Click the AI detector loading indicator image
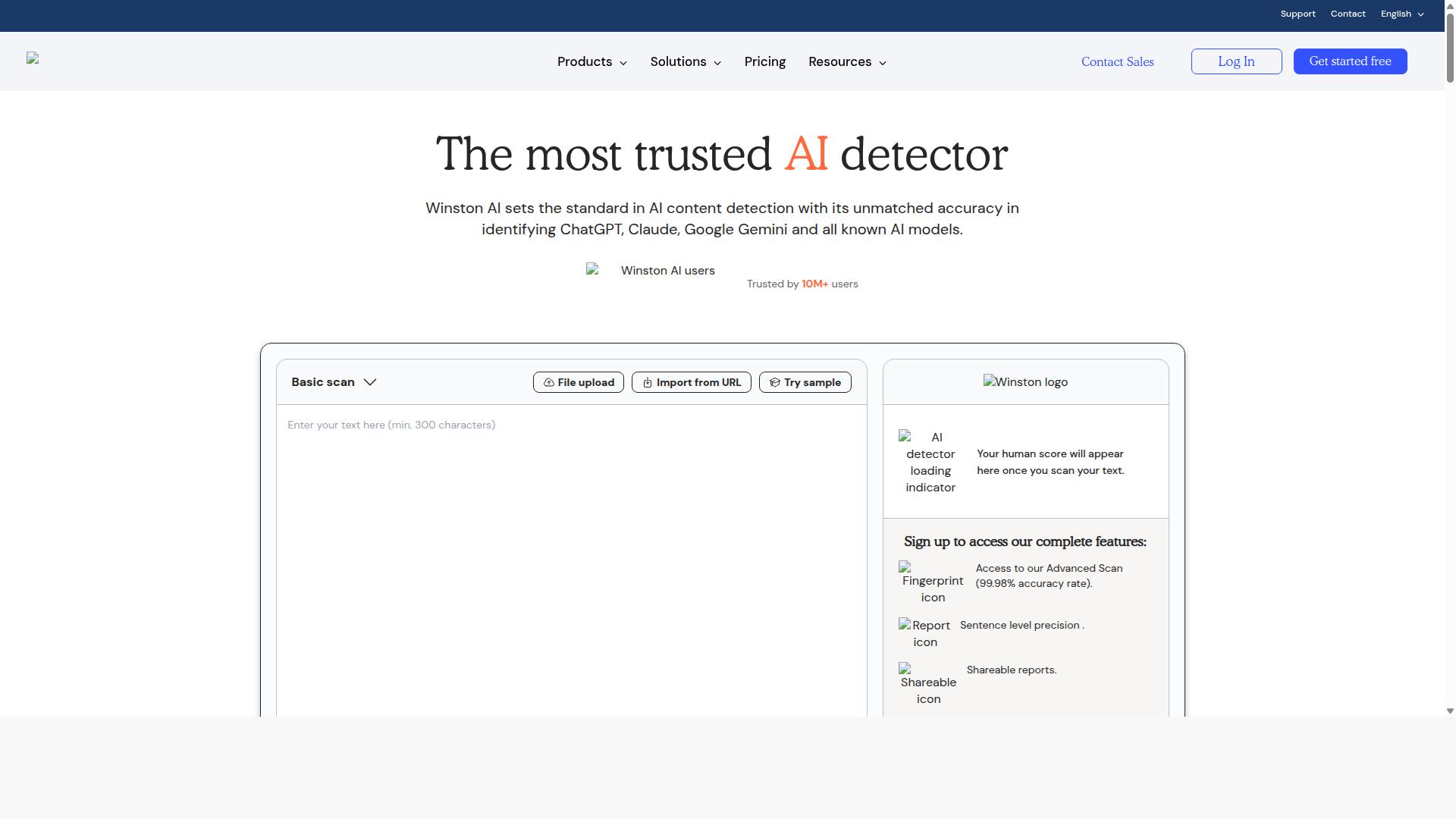 (x=930, y=463)
